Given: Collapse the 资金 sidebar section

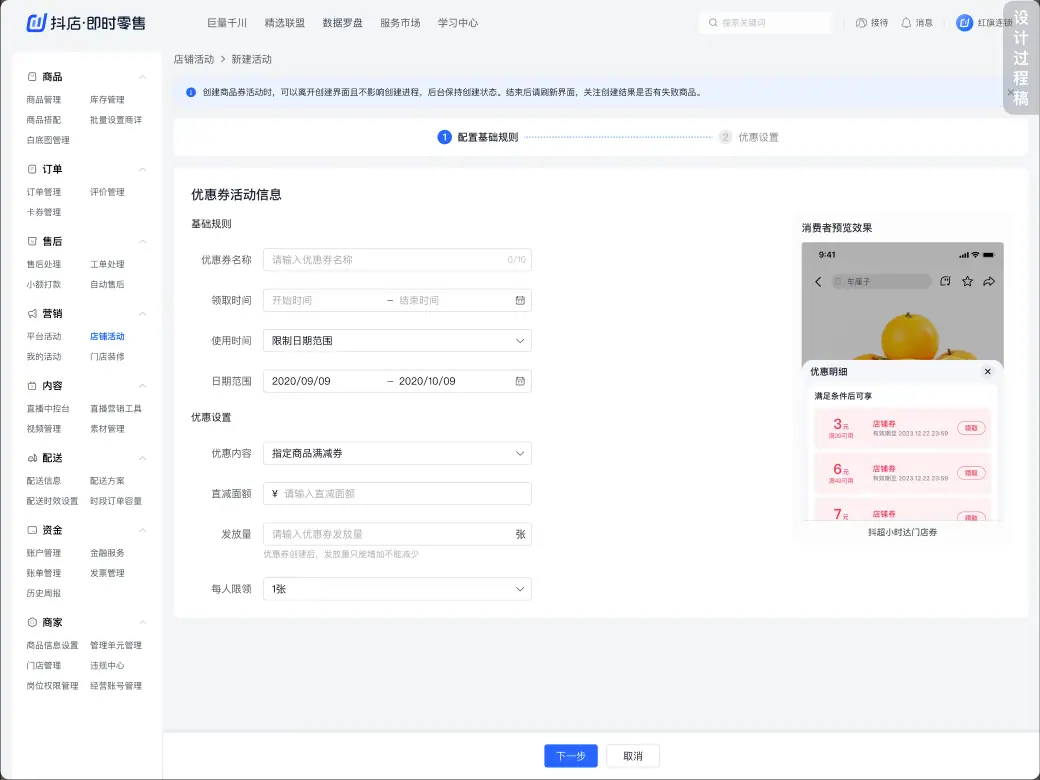Looking at the screenshot, I should [143, 530].
